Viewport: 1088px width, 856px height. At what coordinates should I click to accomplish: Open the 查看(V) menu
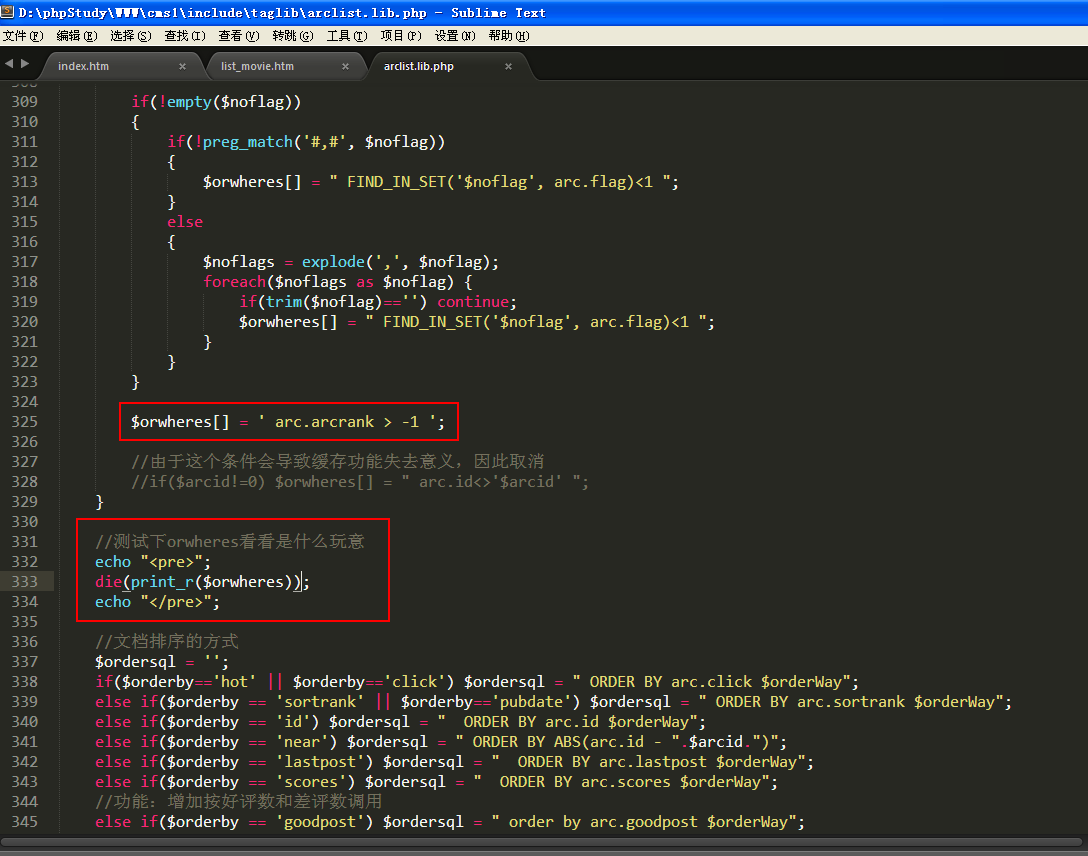pyautogui.click(x=239, y=35)
